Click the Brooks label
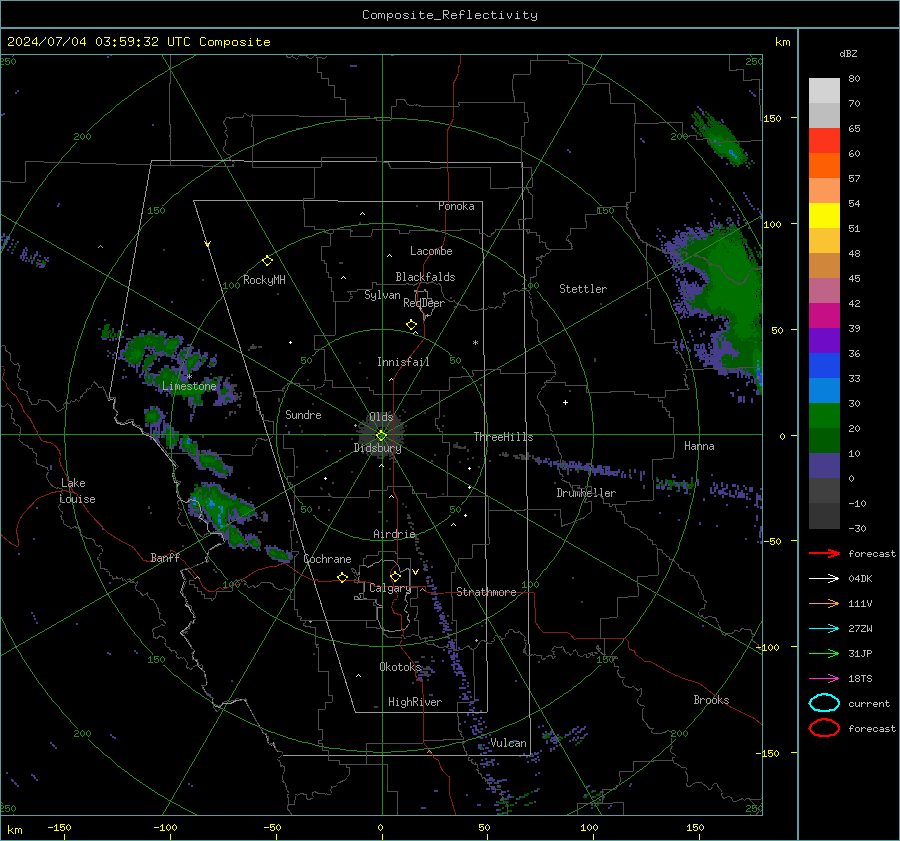The image size is (900, 841). point(711,700)
